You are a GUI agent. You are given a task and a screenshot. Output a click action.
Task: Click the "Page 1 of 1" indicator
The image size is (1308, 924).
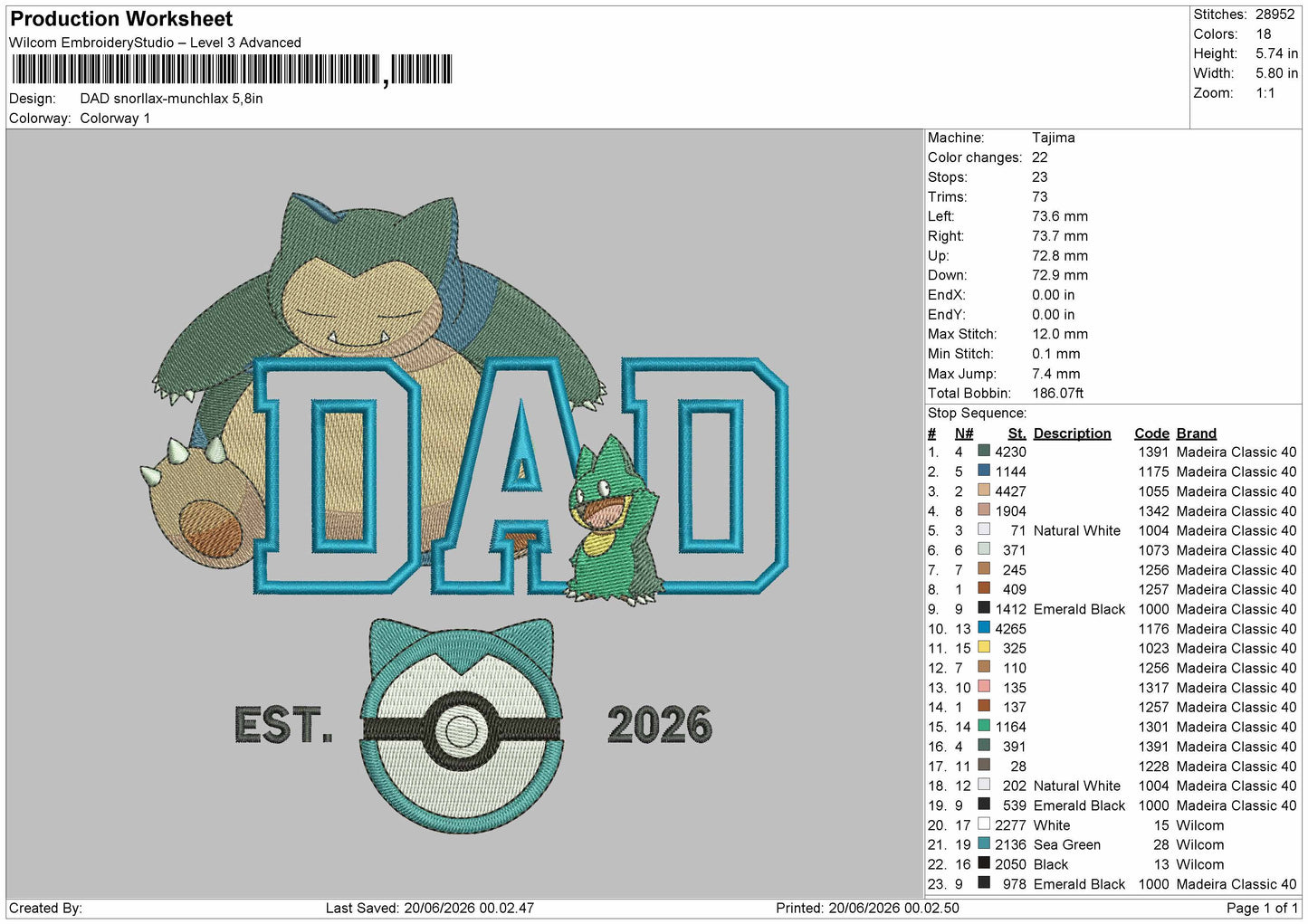click(x=1262, y=908)
